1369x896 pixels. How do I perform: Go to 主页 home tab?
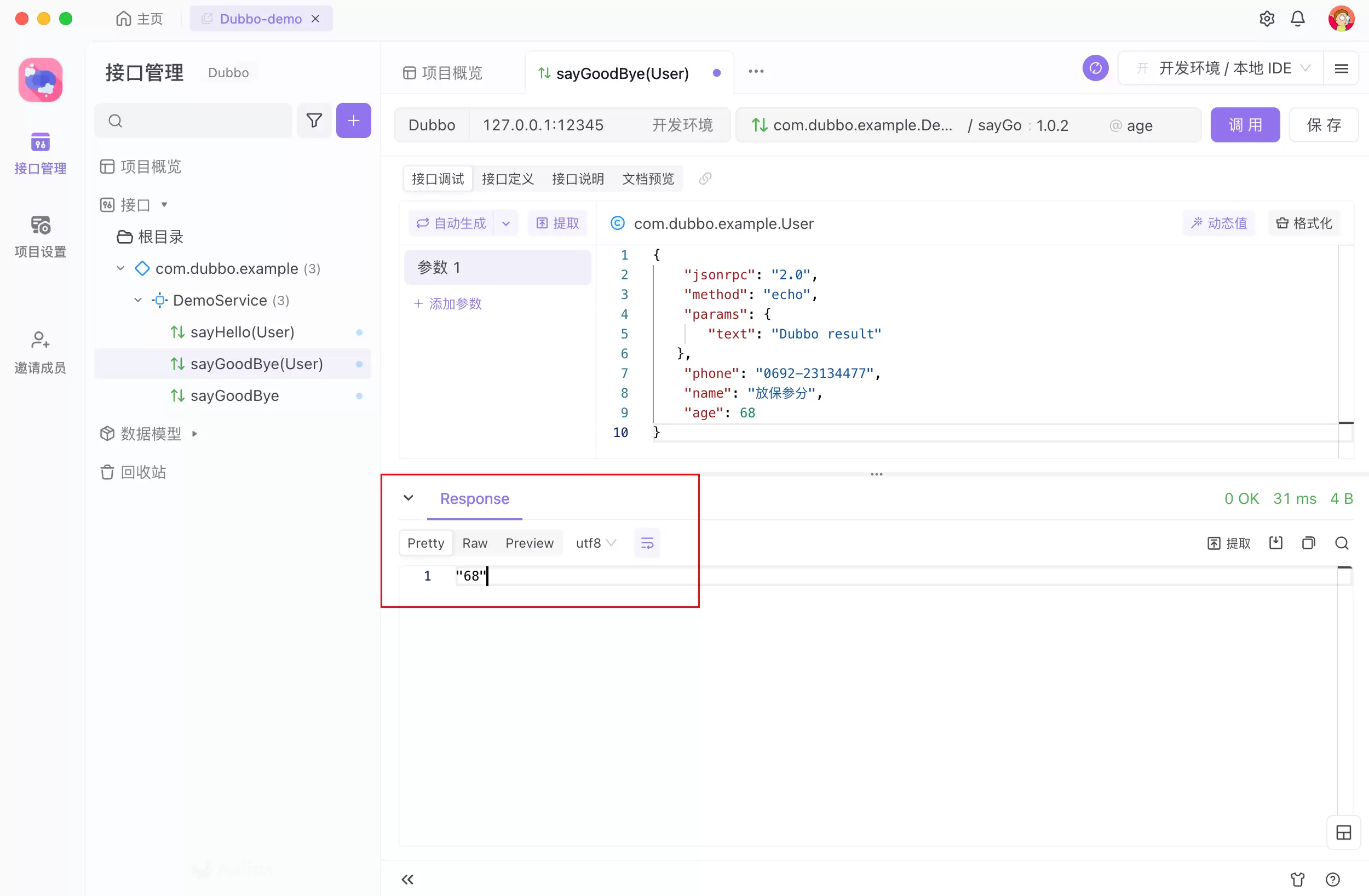coord(140,19)
